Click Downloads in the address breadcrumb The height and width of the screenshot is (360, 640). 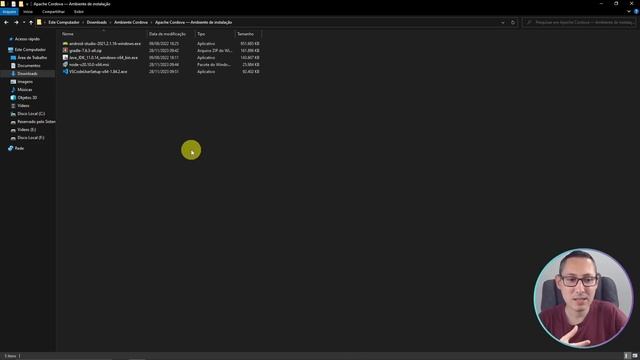[x=97, y=22]
